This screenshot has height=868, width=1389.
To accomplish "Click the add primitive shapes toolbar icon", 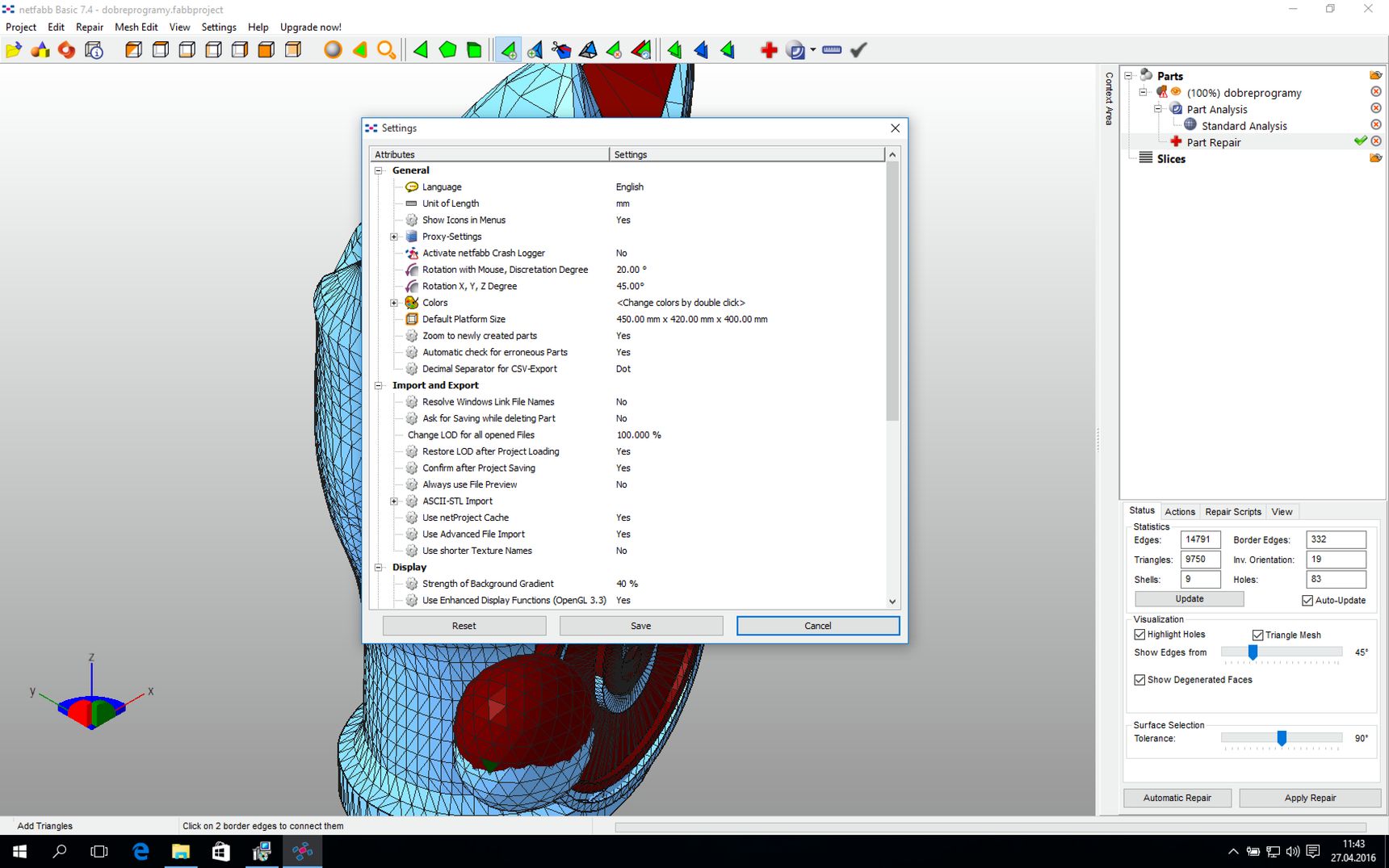I will (x=40, y=50).
